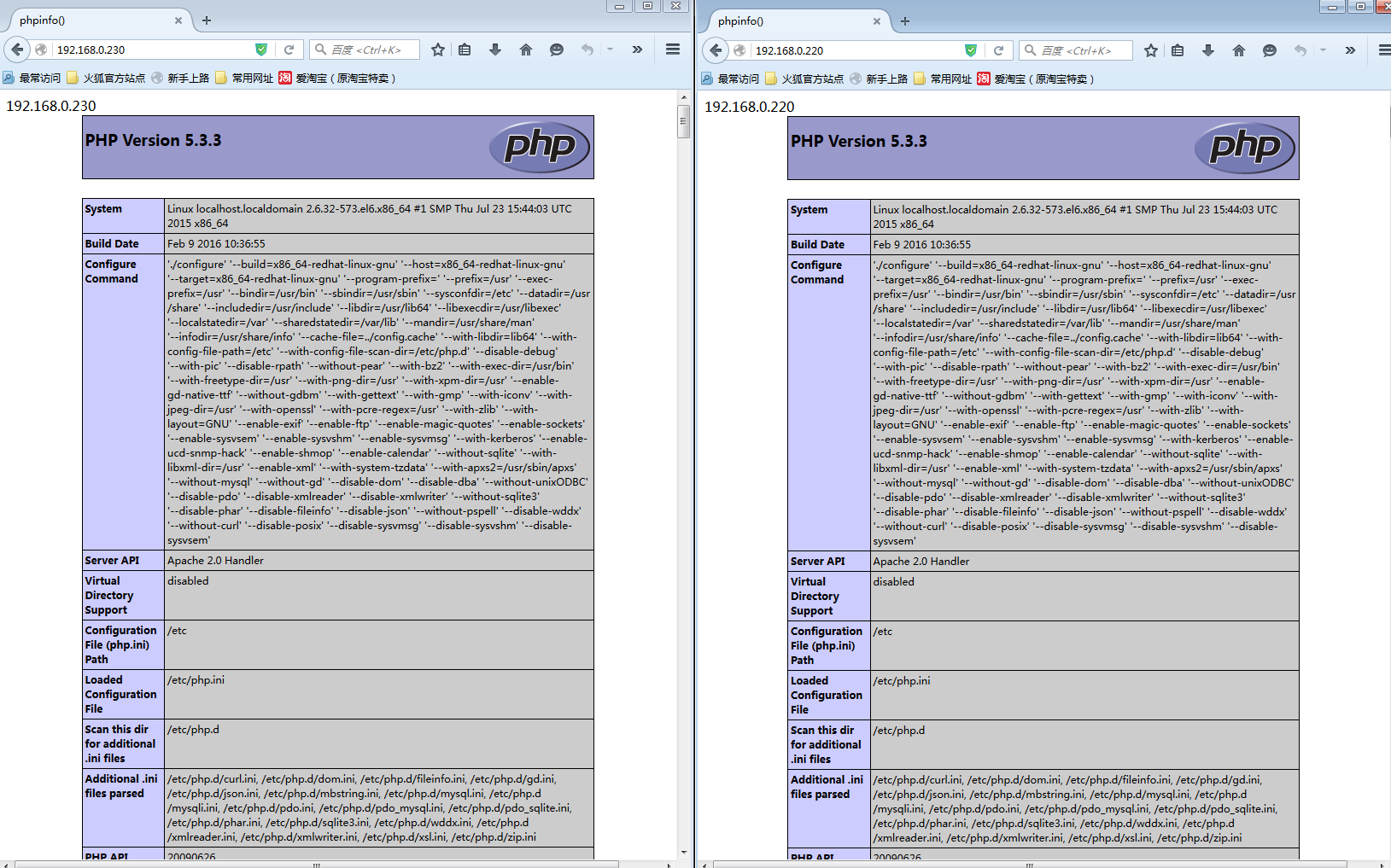Screen dimensions: 1391x868
Task: Click back arrow in the left browser
Action: [17, 50]
